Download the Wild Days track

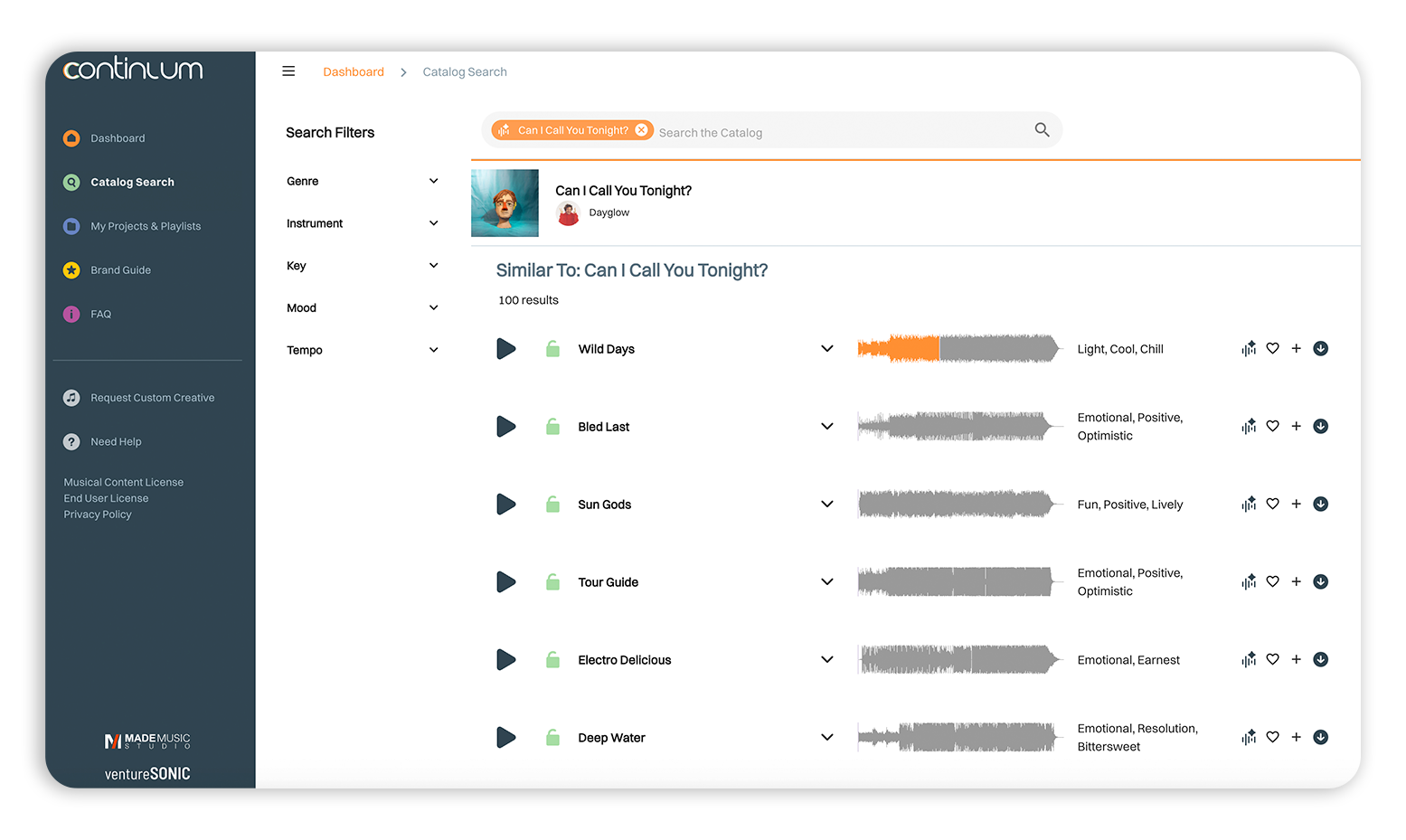tap(1320, 349)
